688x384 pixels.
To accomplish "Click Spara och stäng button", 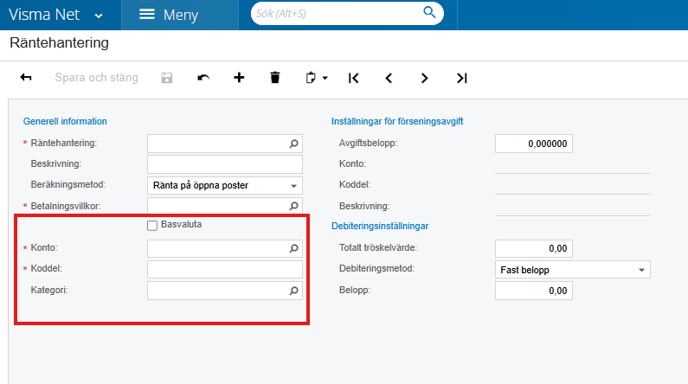I will 97,78.
